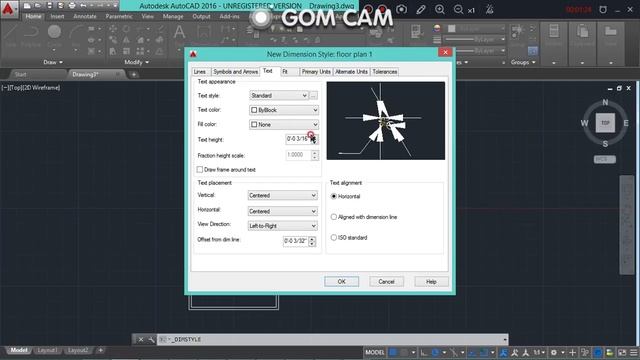Screen dimensions: 640x360
Task: Expand the Draw panel
Action: (x=53, y=62)
